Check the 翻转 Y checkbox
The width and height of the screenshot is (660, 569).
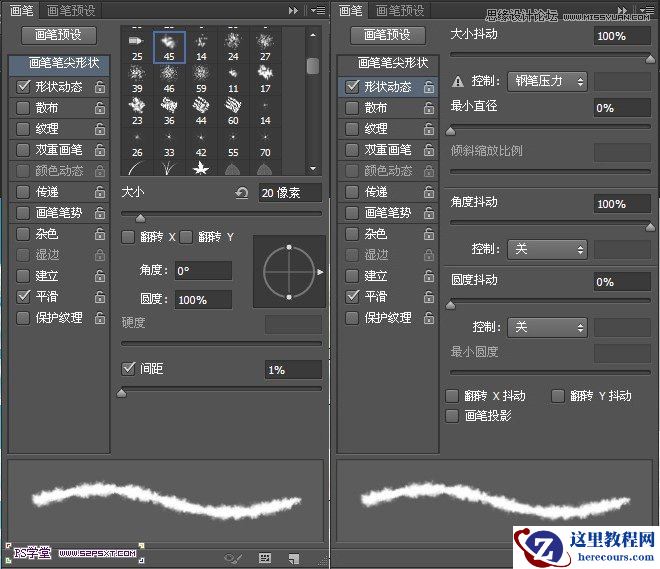click(x=186, y=237)
